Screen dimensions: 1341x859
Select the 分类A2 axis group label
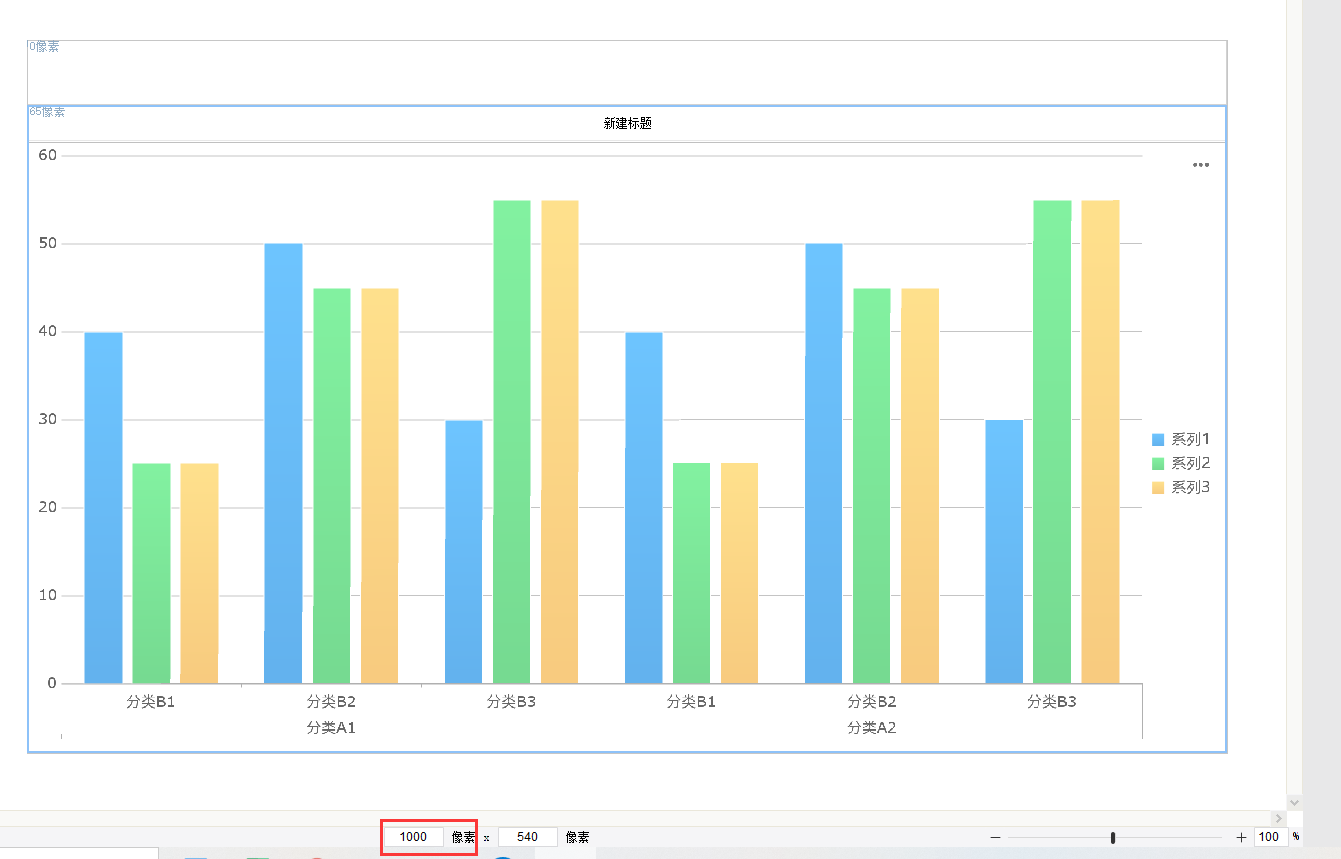click(x=872, y=728)
